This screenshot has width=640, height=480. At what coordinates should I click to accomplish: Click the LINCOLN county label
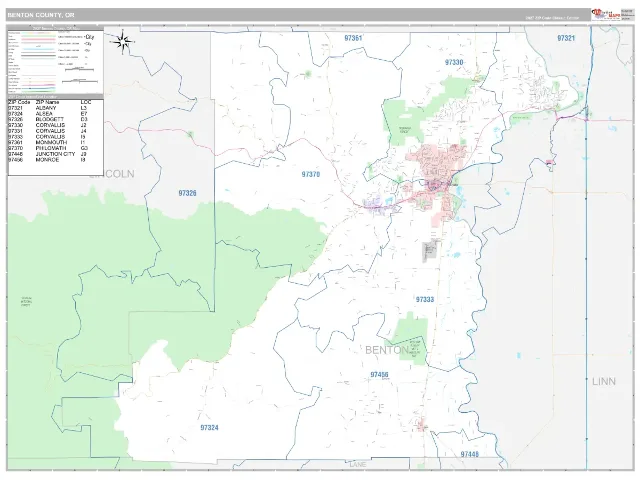(x=112, y=174)
